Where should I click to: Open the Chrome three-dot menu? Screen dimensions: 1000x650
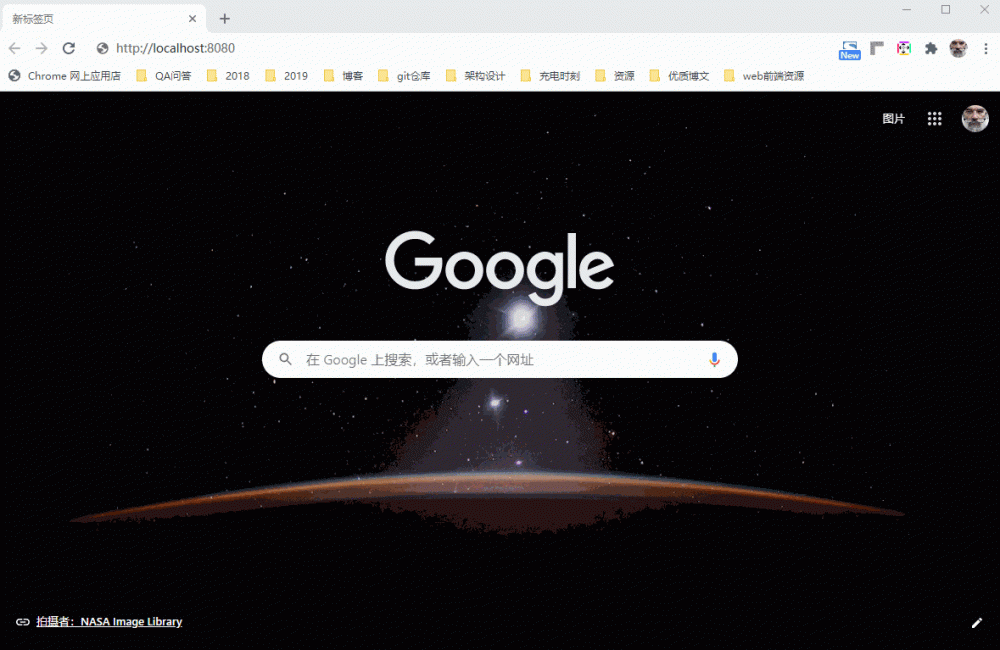[987, 47]
